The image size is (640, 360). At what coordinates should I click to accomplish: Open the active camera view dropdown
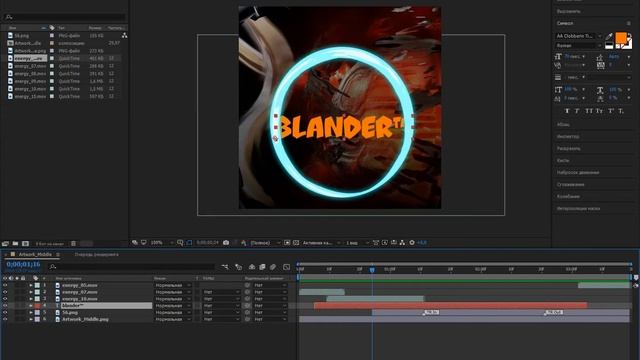point(321,242)
